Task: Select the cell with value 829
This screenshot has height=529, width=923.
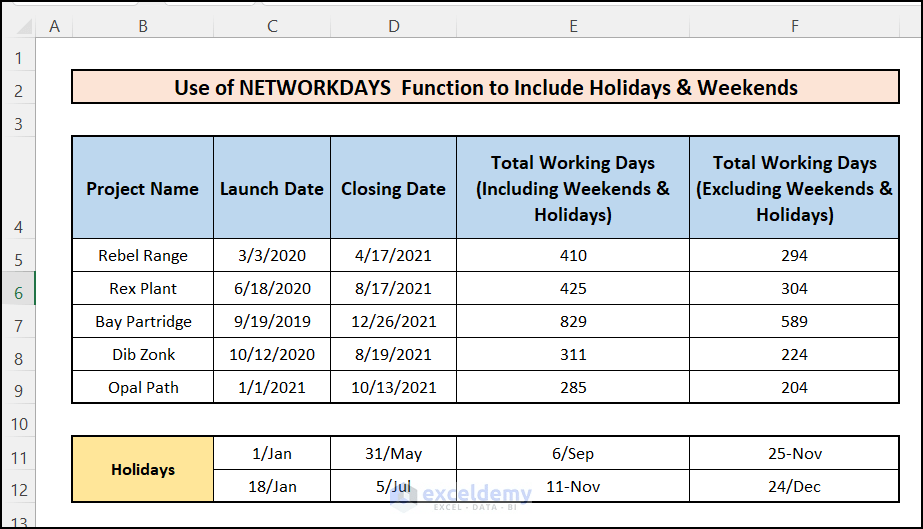Action: click(573, 321)
